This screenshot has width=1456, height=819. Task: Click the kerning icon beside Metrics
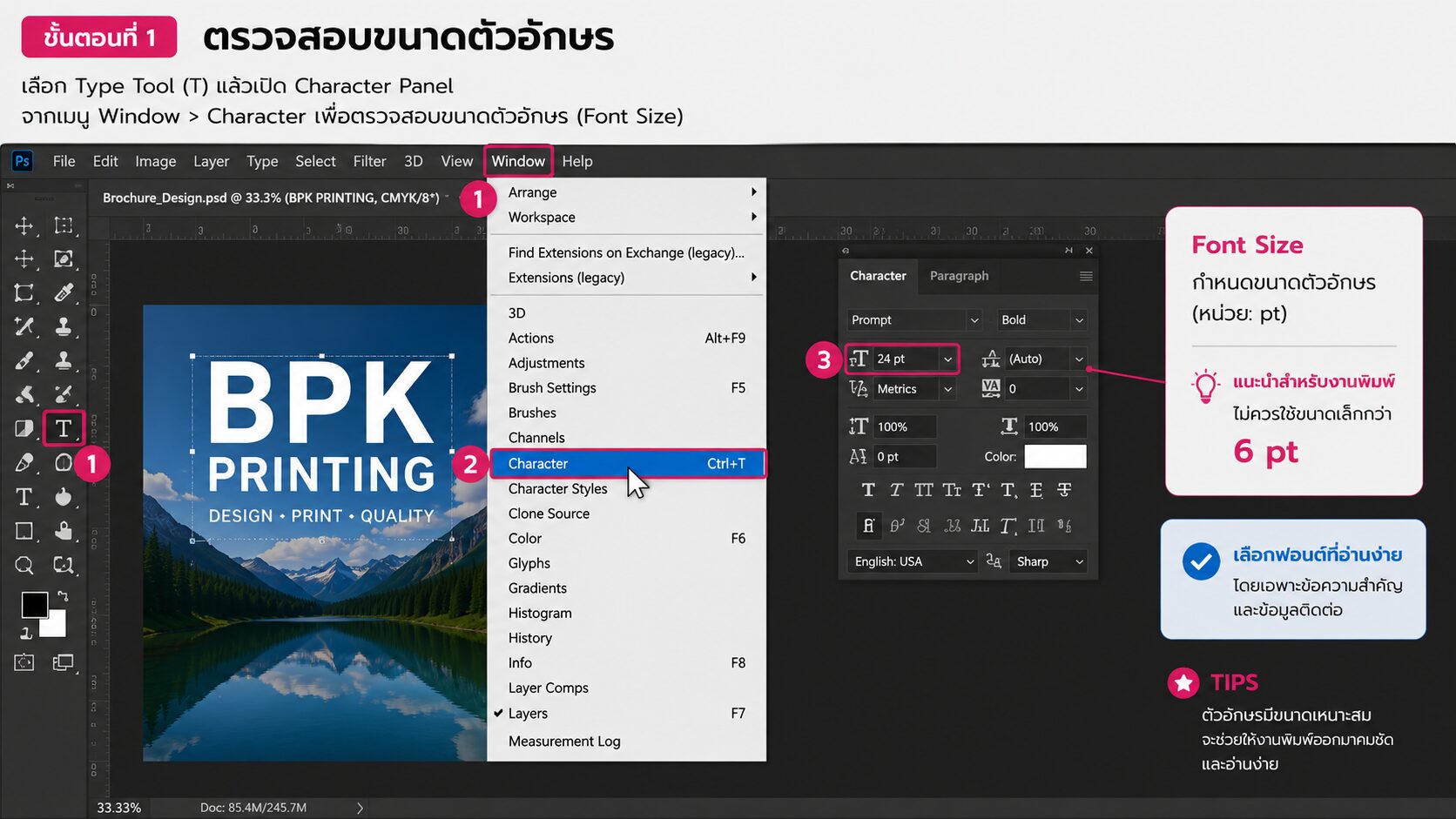pos(859,389)
